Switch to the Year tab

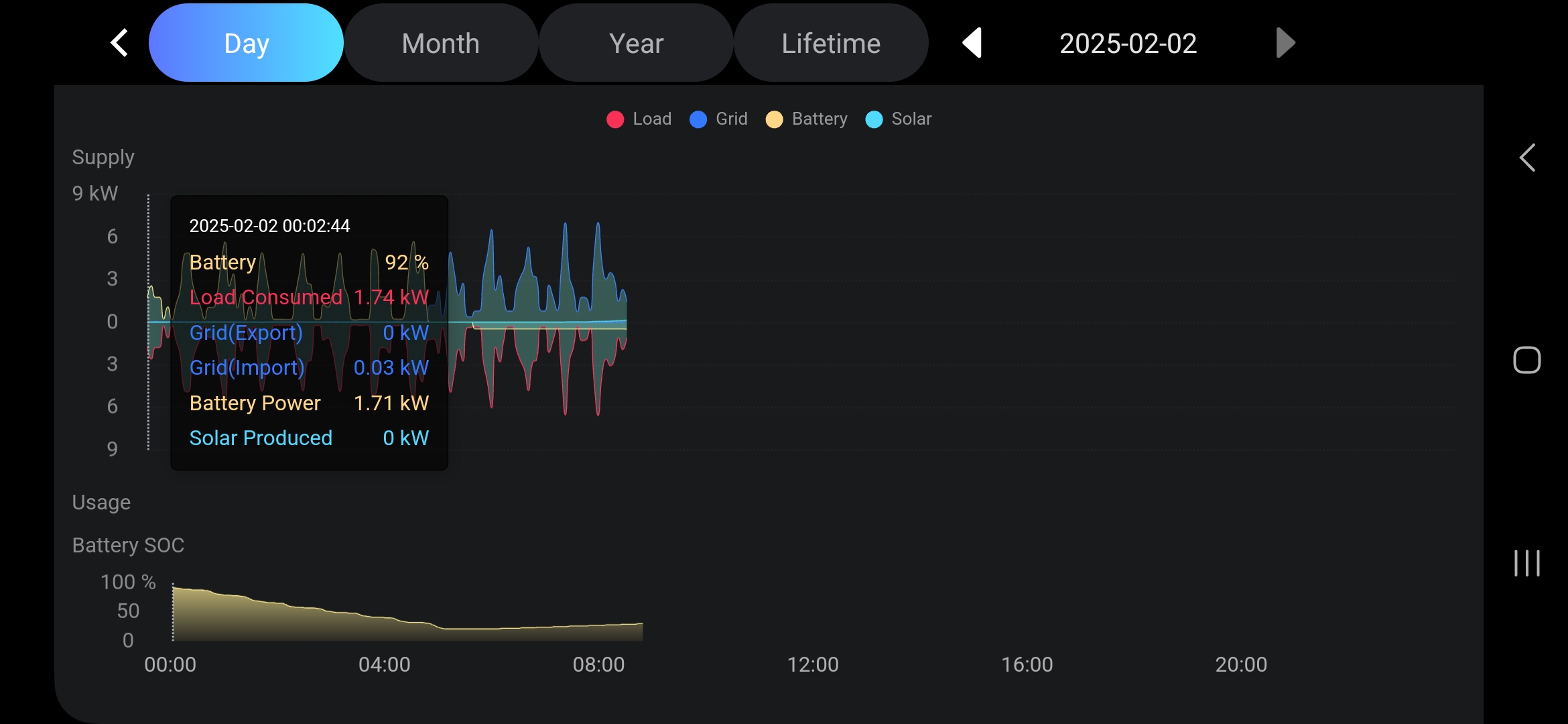coord(636,43)
